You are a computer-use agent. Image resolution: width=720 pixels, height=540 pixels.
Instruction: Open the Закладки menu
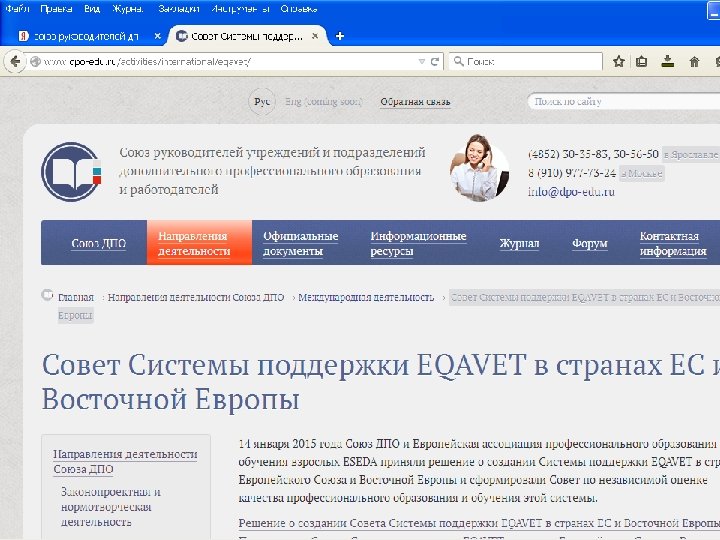click(179, 9)
